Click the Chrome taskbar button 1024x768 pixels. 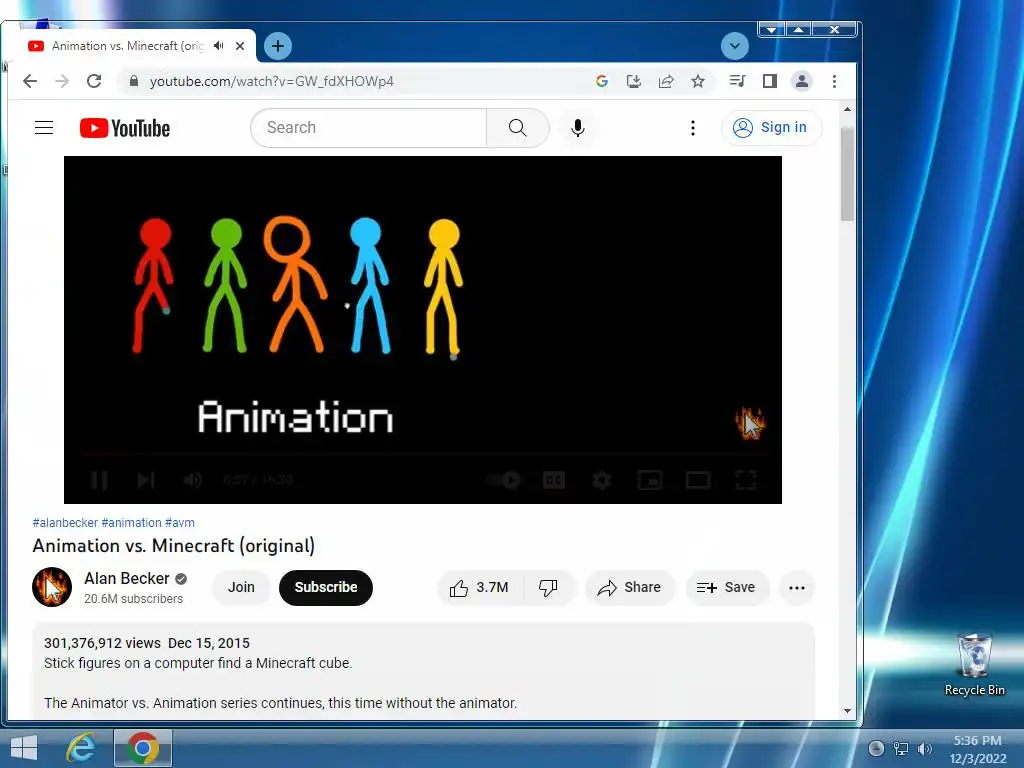tap(143, 748)
